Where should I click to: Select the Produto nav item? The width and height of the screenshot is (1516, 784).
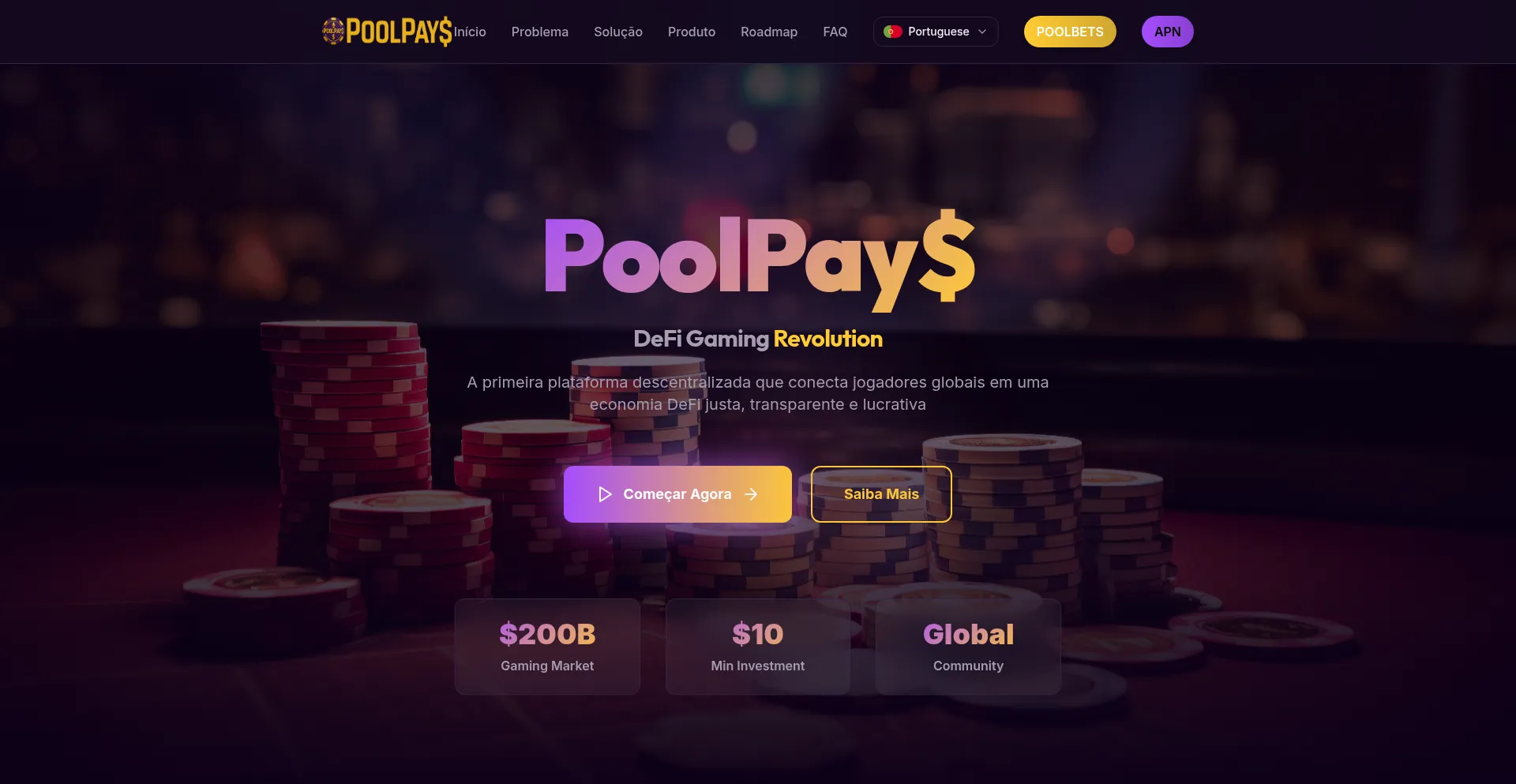point(692,32)
